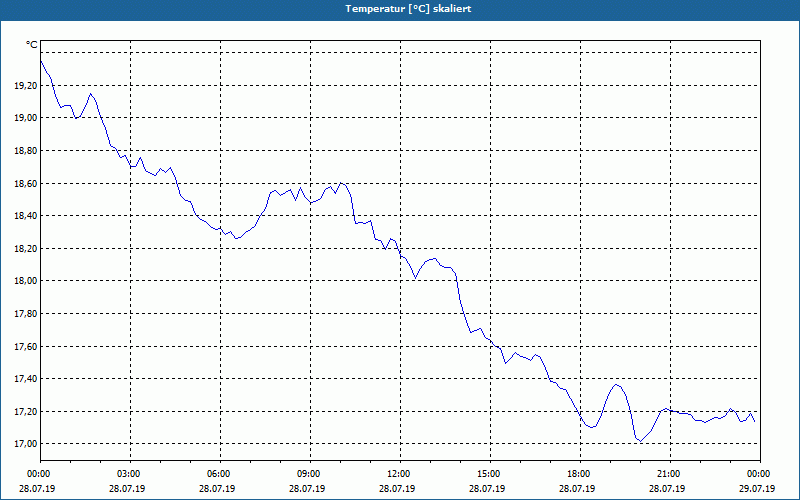The image size is (800, 500).
Task: Select the 17,80 y-axis label
Action: point(26,314)
